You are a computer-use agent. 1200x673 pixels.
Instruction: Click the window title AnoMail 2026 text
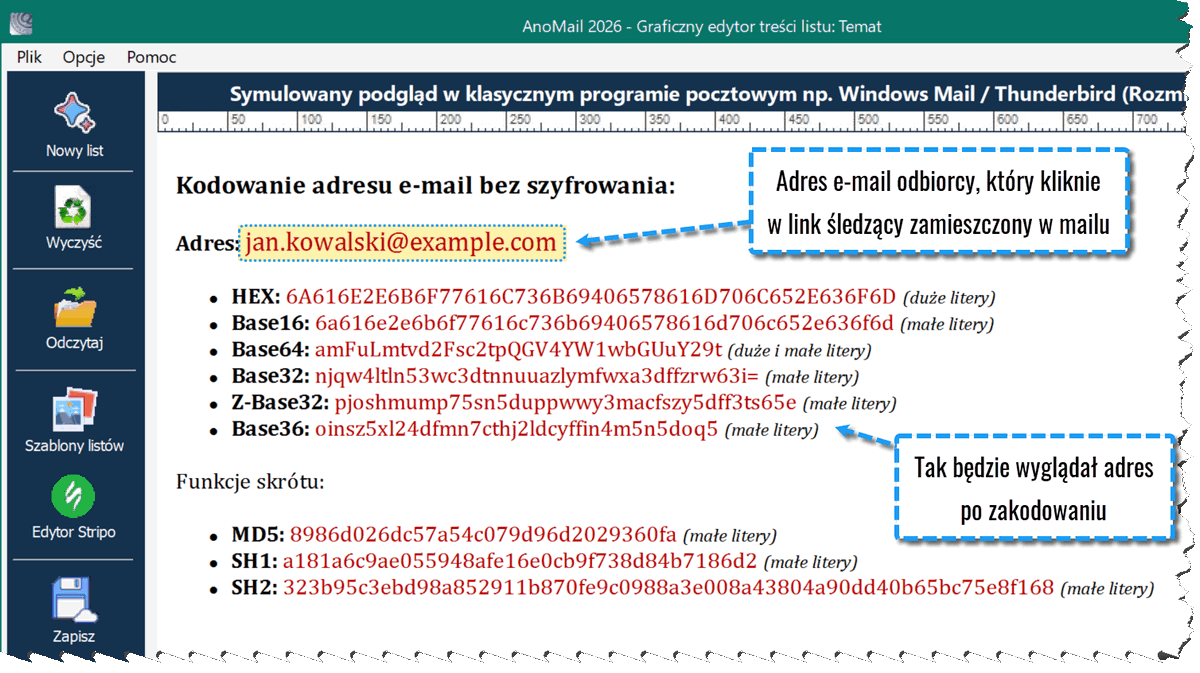point(702,26)
